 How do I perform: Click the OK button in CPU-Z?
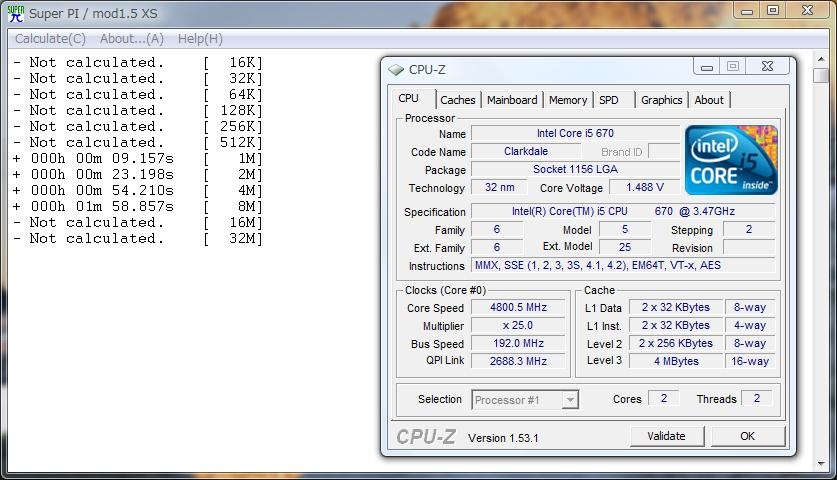point(747,436)
